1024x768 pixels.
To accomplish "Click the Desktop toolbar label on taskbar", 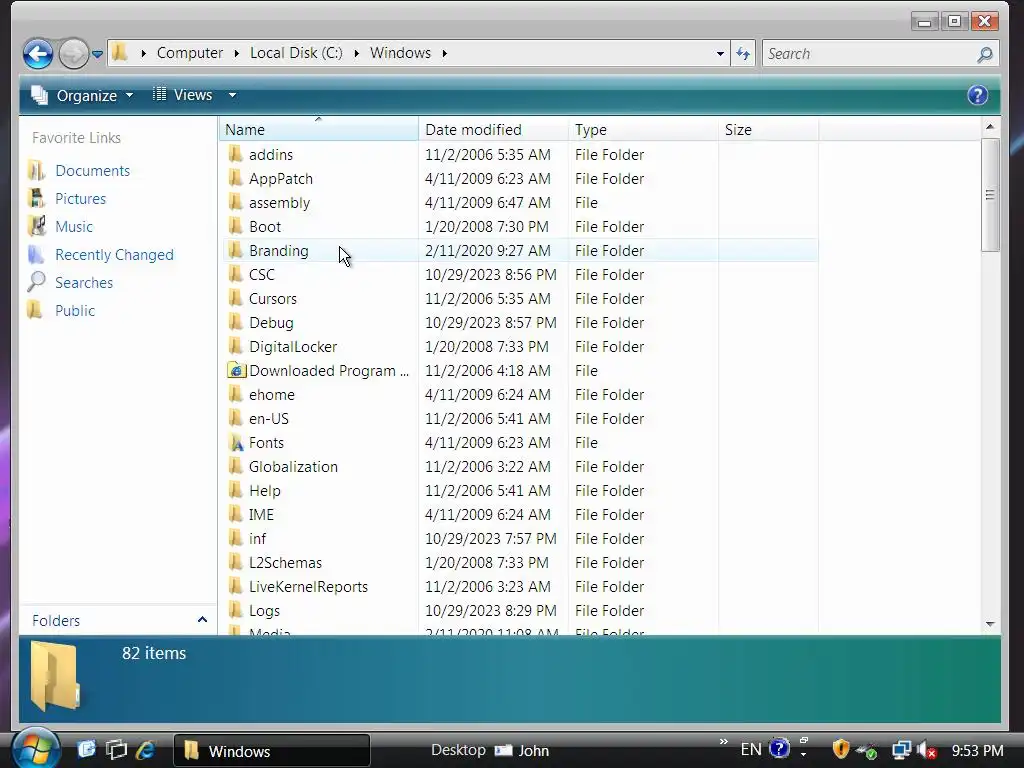I will click(458, 750).
